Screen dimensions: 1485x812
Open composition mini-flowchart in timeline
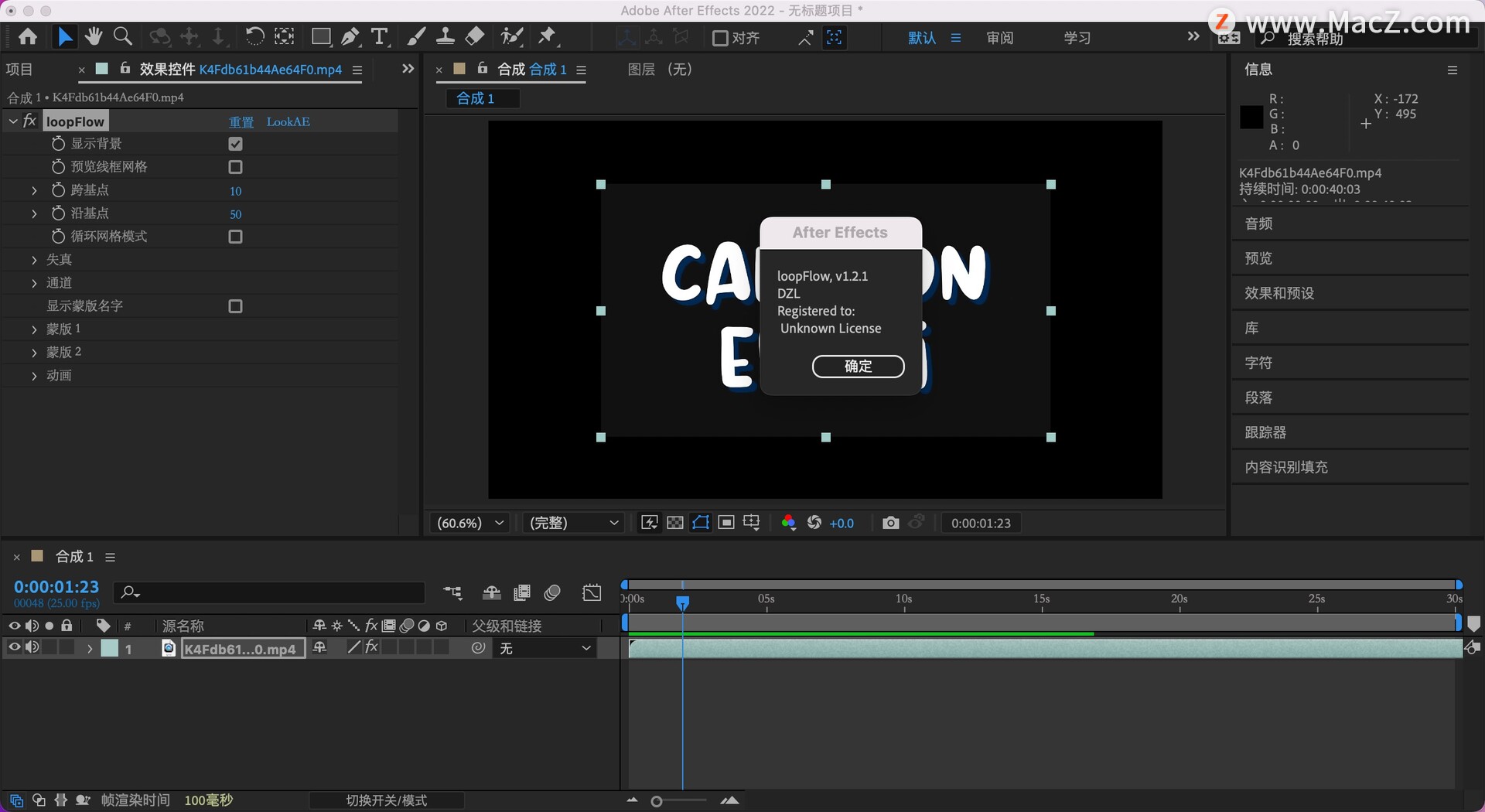click(x=453, y=593)
